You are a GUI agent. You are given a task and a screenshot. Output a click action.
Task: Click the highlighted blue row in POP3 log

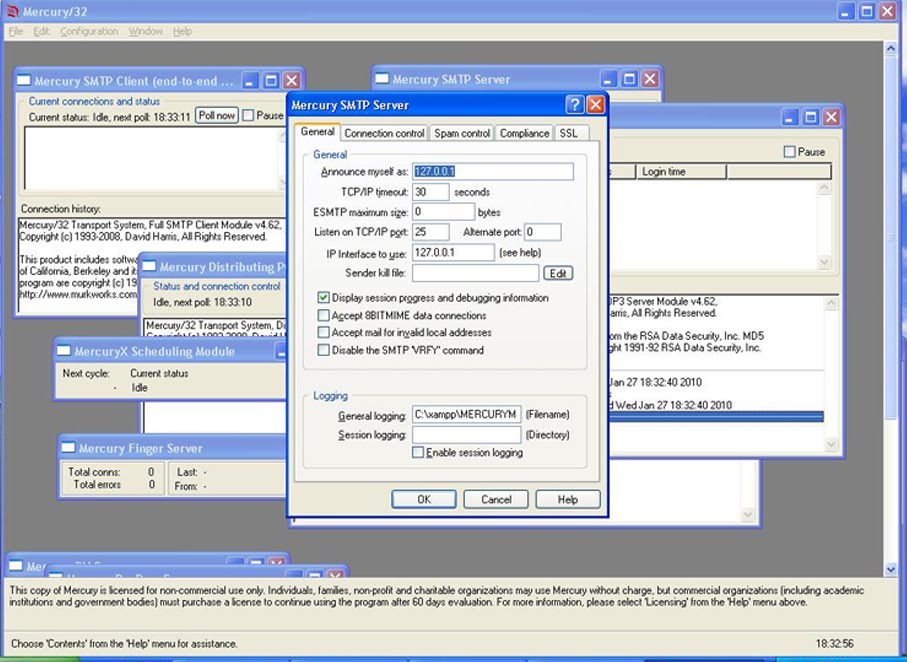click(x=716, y=417)
